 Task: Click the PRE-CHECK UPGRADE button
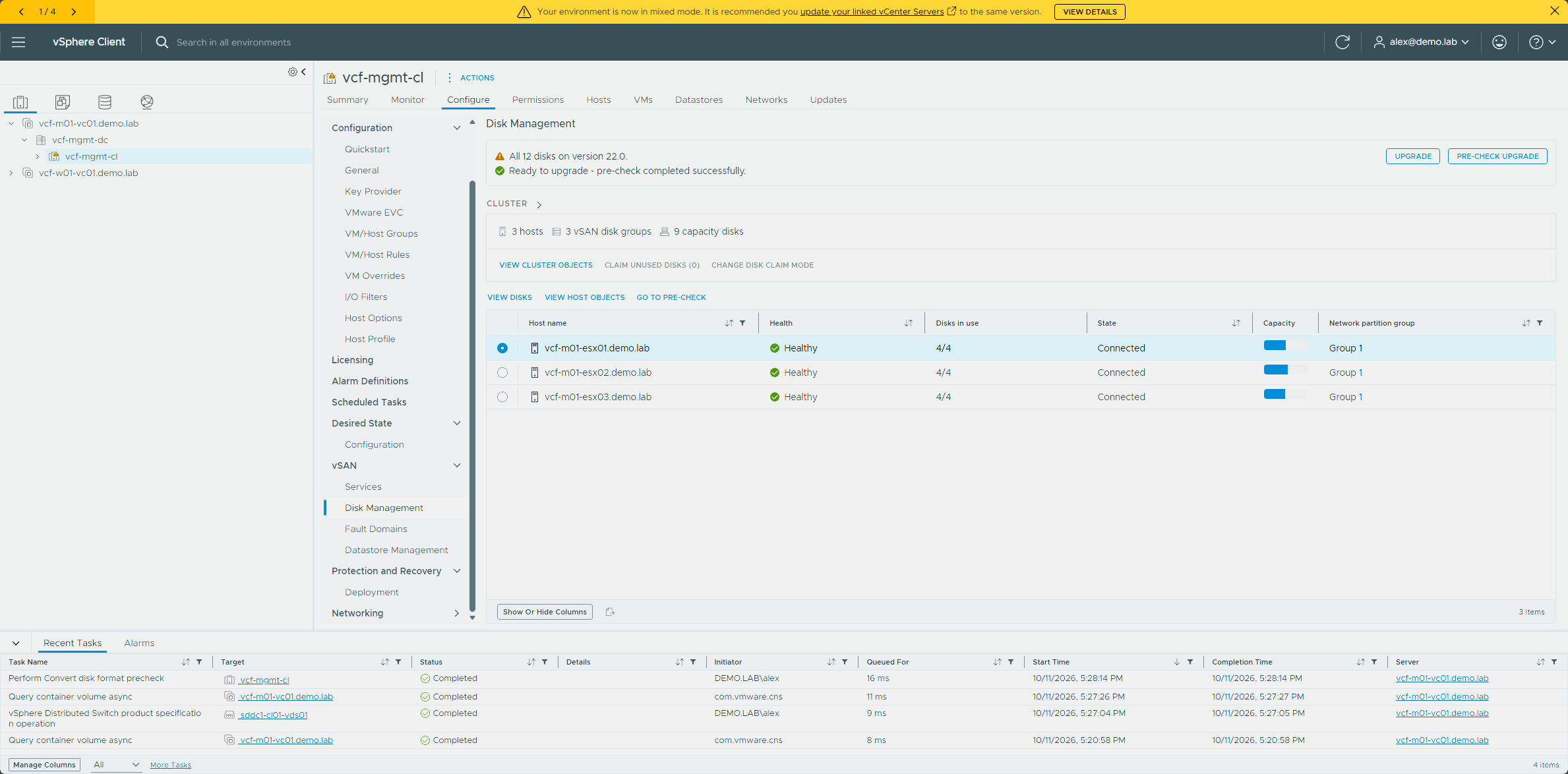click(1497, 156)
